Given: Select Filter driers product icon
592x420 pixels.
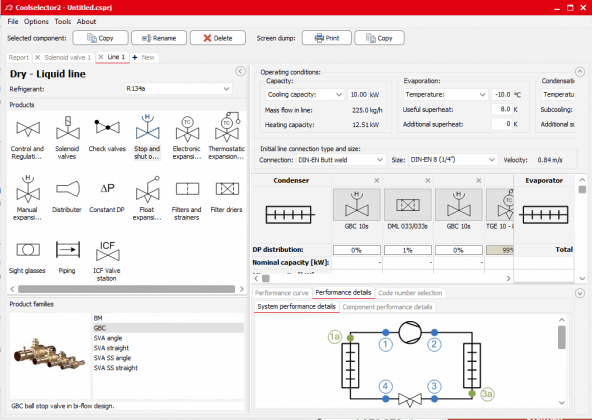Looking at the screenshot, I should (x=227, y=189).
